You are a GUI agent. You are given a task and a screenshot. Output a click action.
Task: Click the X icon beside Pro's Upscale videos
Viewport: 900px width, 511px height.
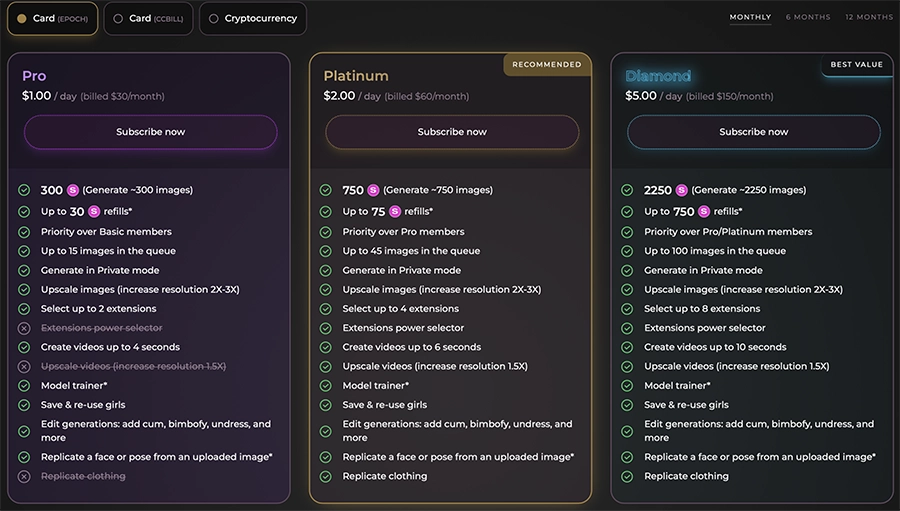24,366
